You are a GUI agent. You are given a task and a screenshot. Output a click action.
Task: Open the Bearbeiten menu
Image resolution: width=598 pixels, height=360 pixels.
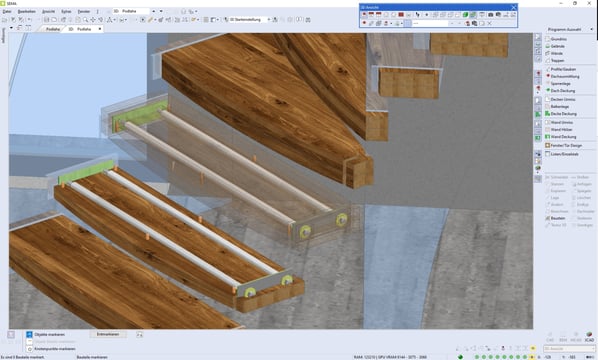(x=27, y=11)
